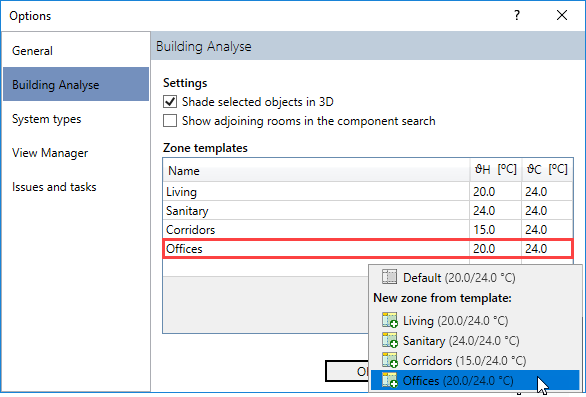This screenshot has height=397, width=586.
Task: Click Sanitary heating value 24.0 cell
Action: [496, 210]
